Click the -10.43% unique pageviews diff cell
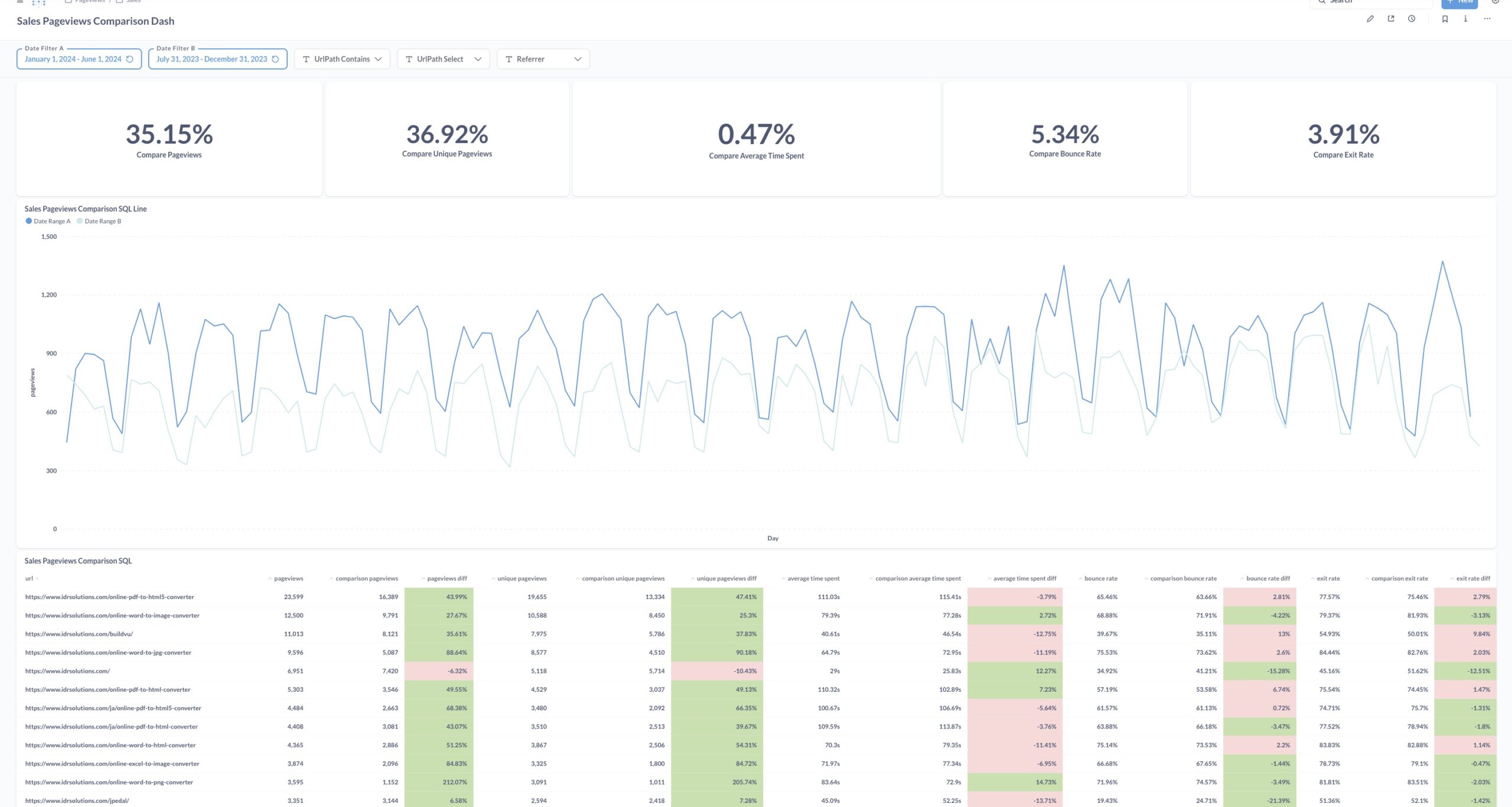1512x807 pixels. tap(717, 671)
